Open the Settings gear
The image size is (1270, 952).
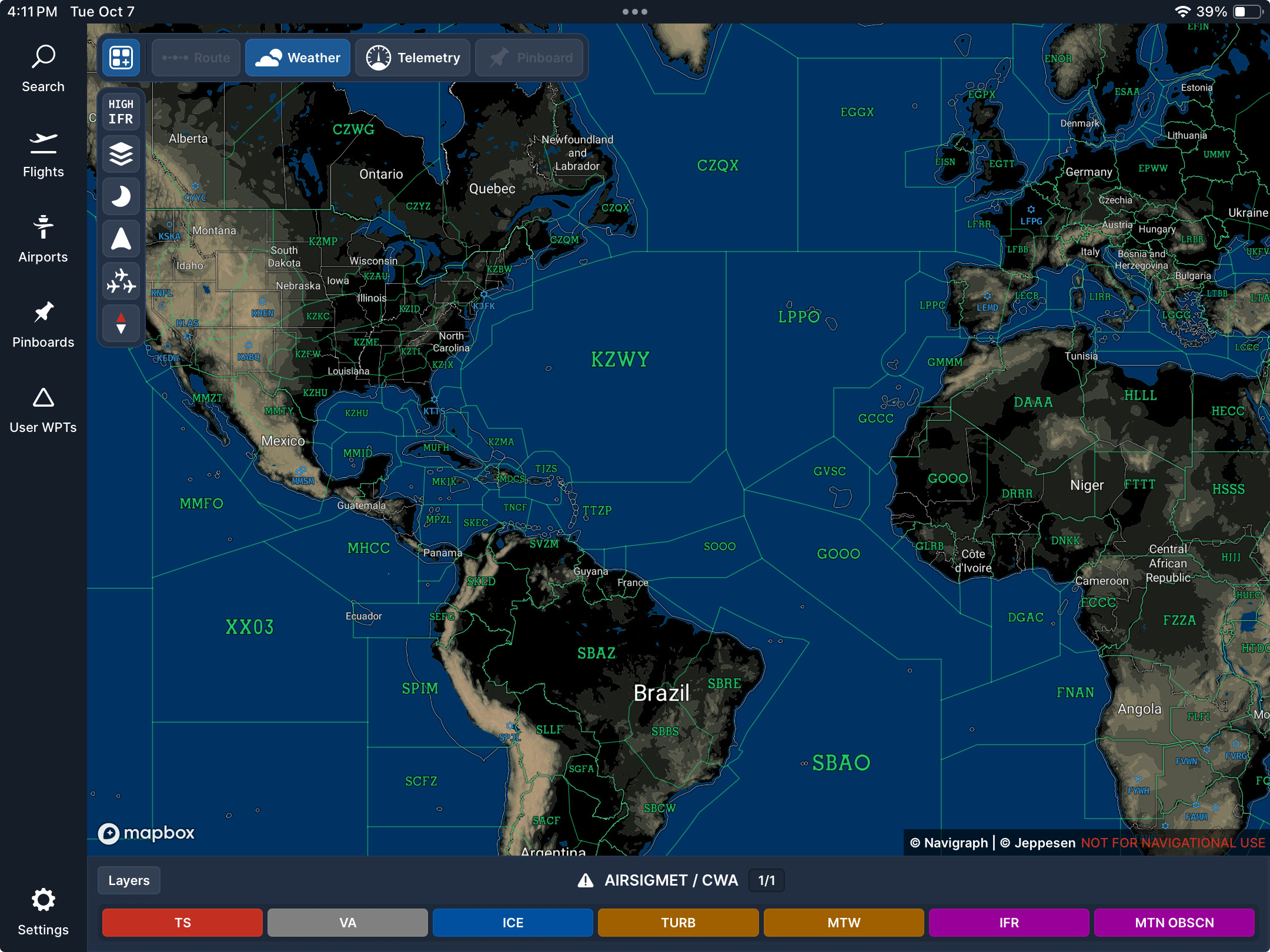[x=43, y=911]
